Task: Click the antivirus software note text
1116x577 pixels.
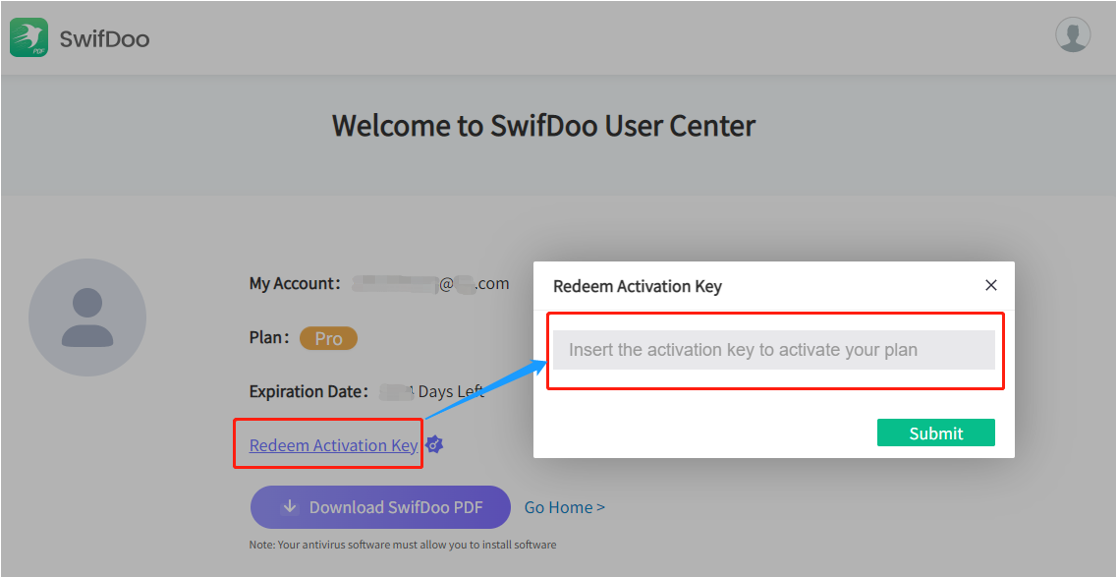Action: (x=403, y=545)
